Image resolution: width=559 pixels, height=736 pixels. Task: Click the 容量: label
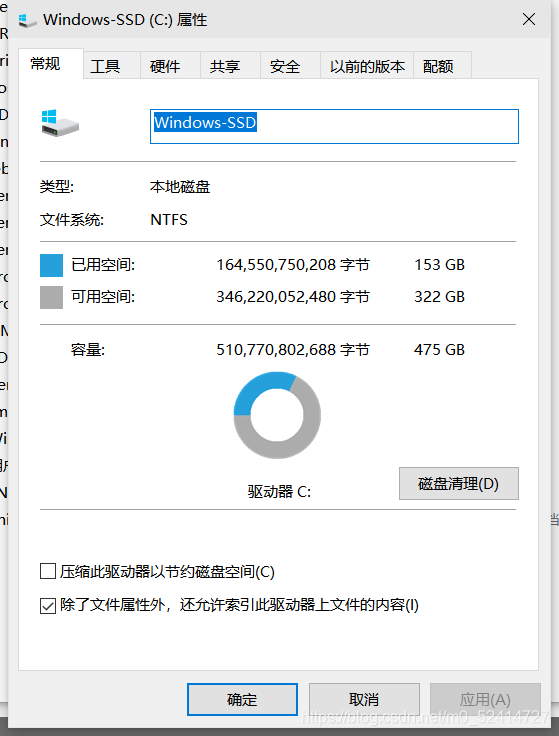point(88,350)
